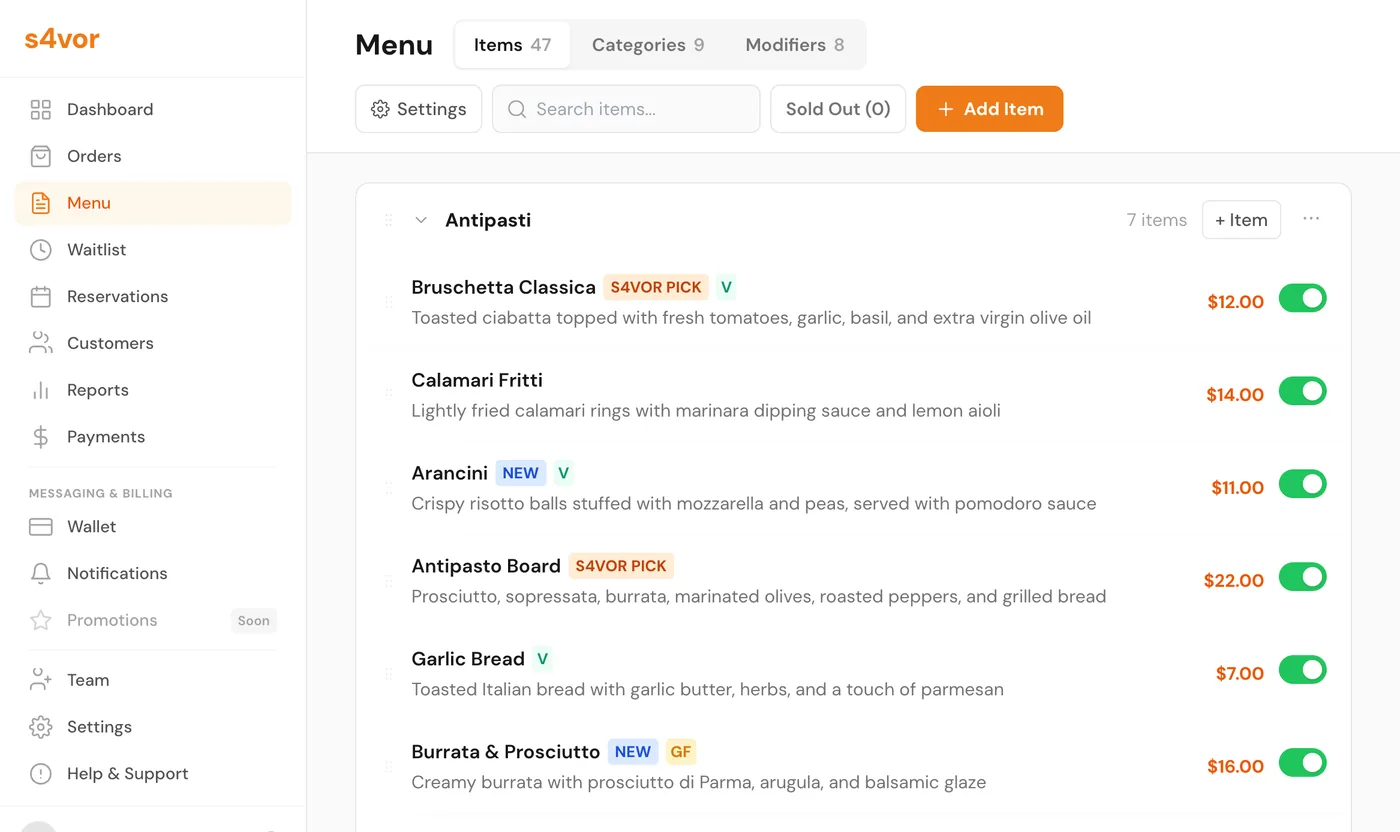The width and height of the screenshot is (1400, 832).
Task: Click the Search items field
Action: [x=625, y=108]
